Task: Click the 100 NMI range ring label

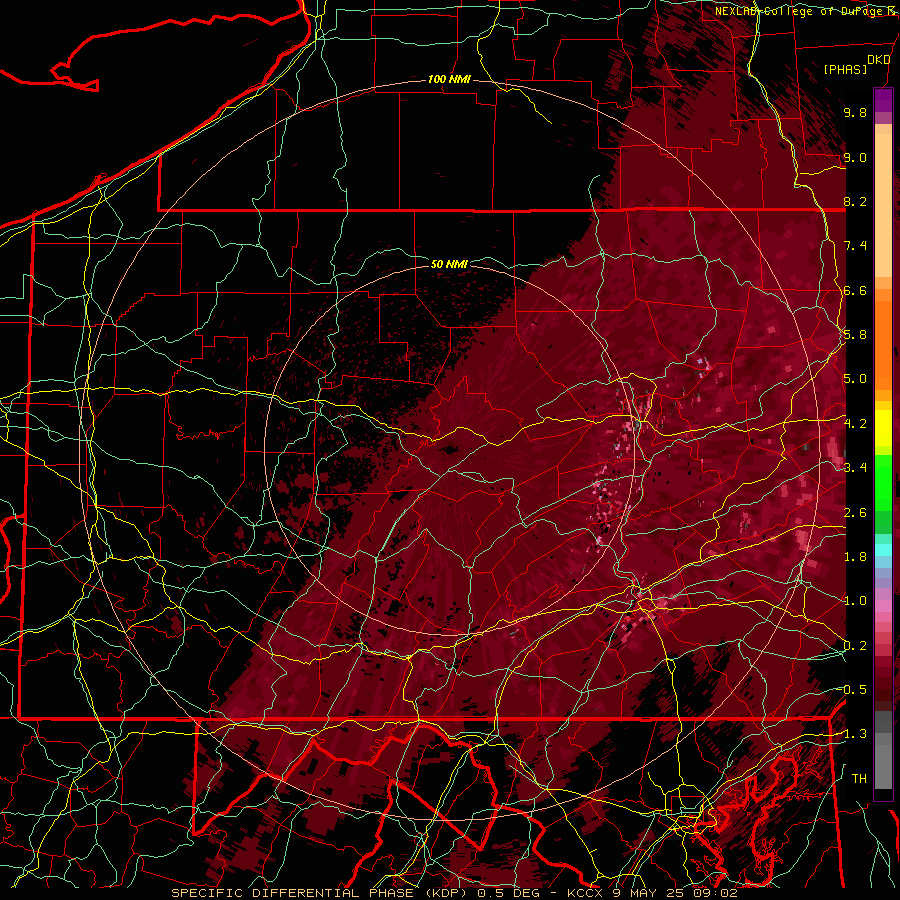Action: (449, 79)
